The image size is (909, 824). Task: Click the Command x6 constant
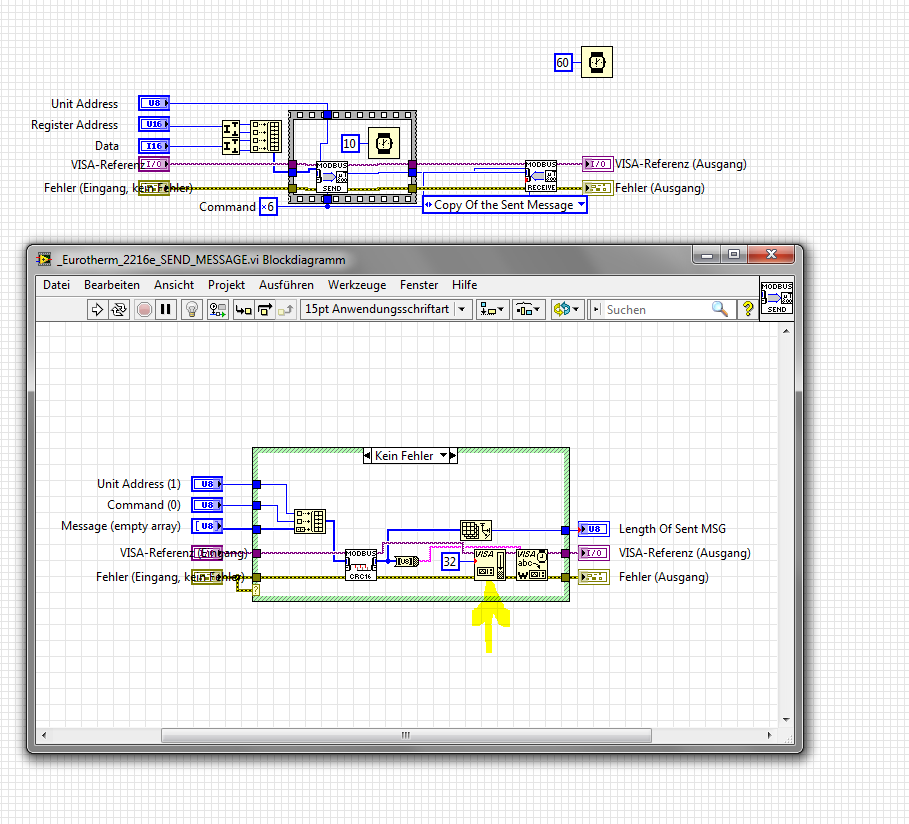coord(268,206)
